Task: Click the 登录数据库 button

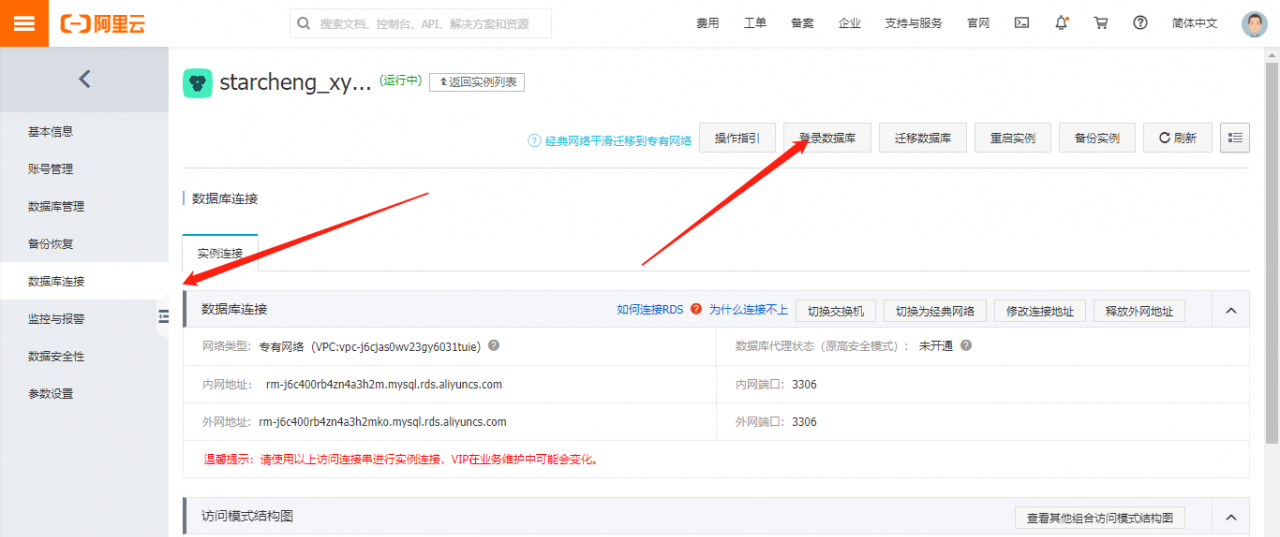Action: [827, 138]
